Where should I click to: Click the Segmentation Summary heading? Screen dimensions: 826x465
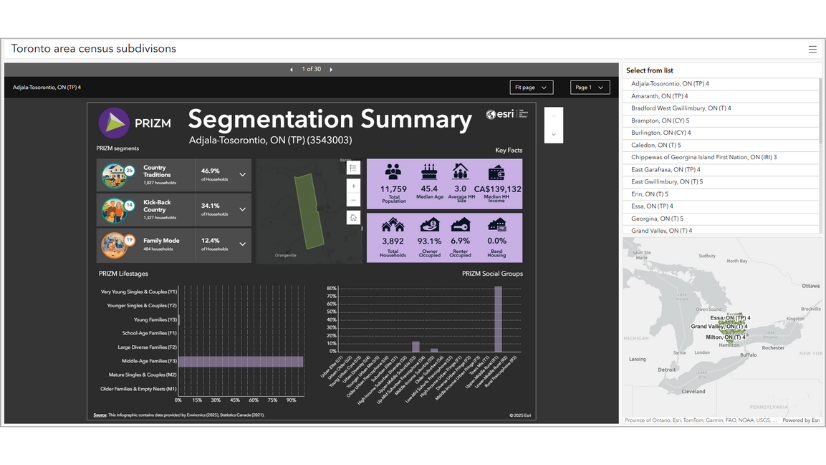[x=330, y=119]
